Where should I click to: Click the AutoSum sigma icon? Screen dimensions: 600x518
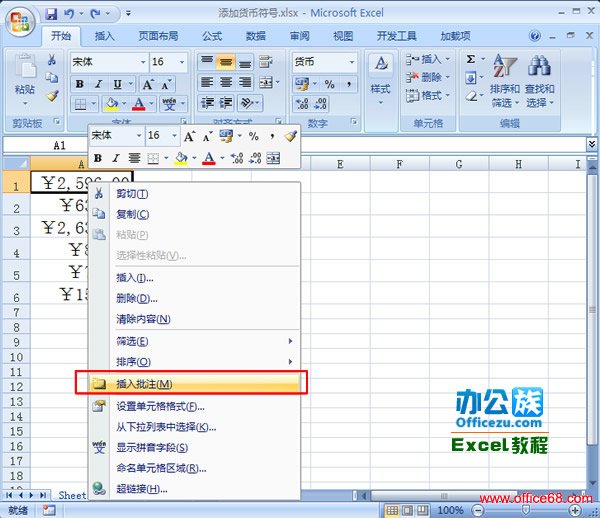(471, 59)
